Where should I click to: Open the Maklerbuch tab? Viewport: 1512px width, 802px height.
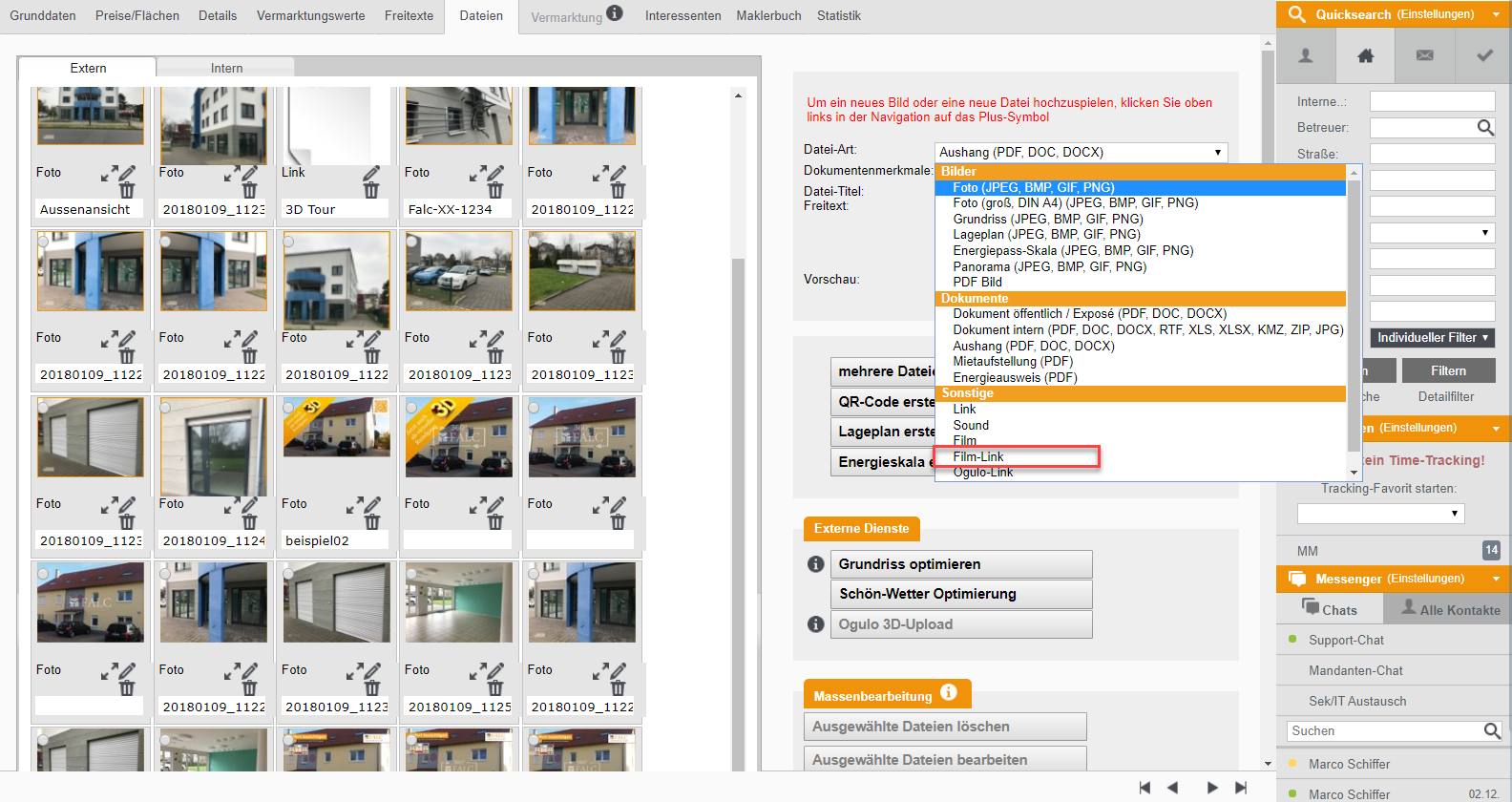(x=768, y=15)
